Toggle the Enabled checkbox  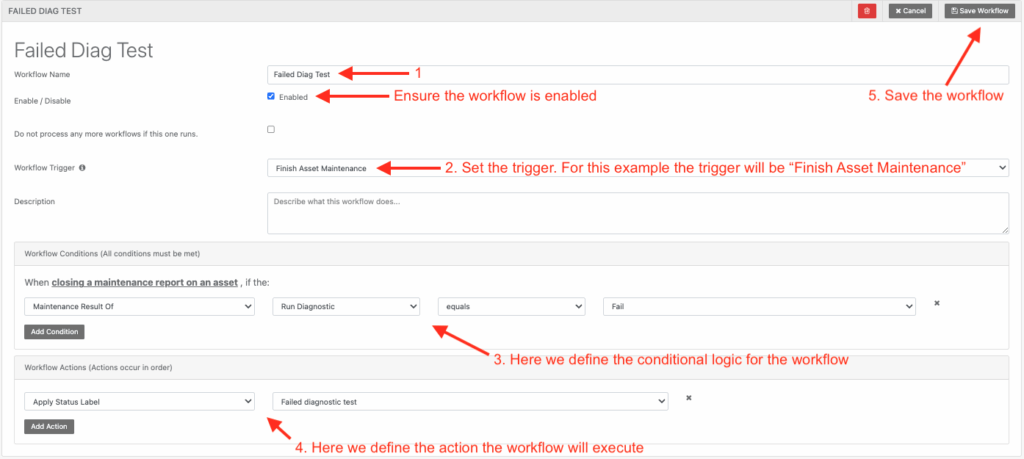pyautogui.click(x=271, y=96)
